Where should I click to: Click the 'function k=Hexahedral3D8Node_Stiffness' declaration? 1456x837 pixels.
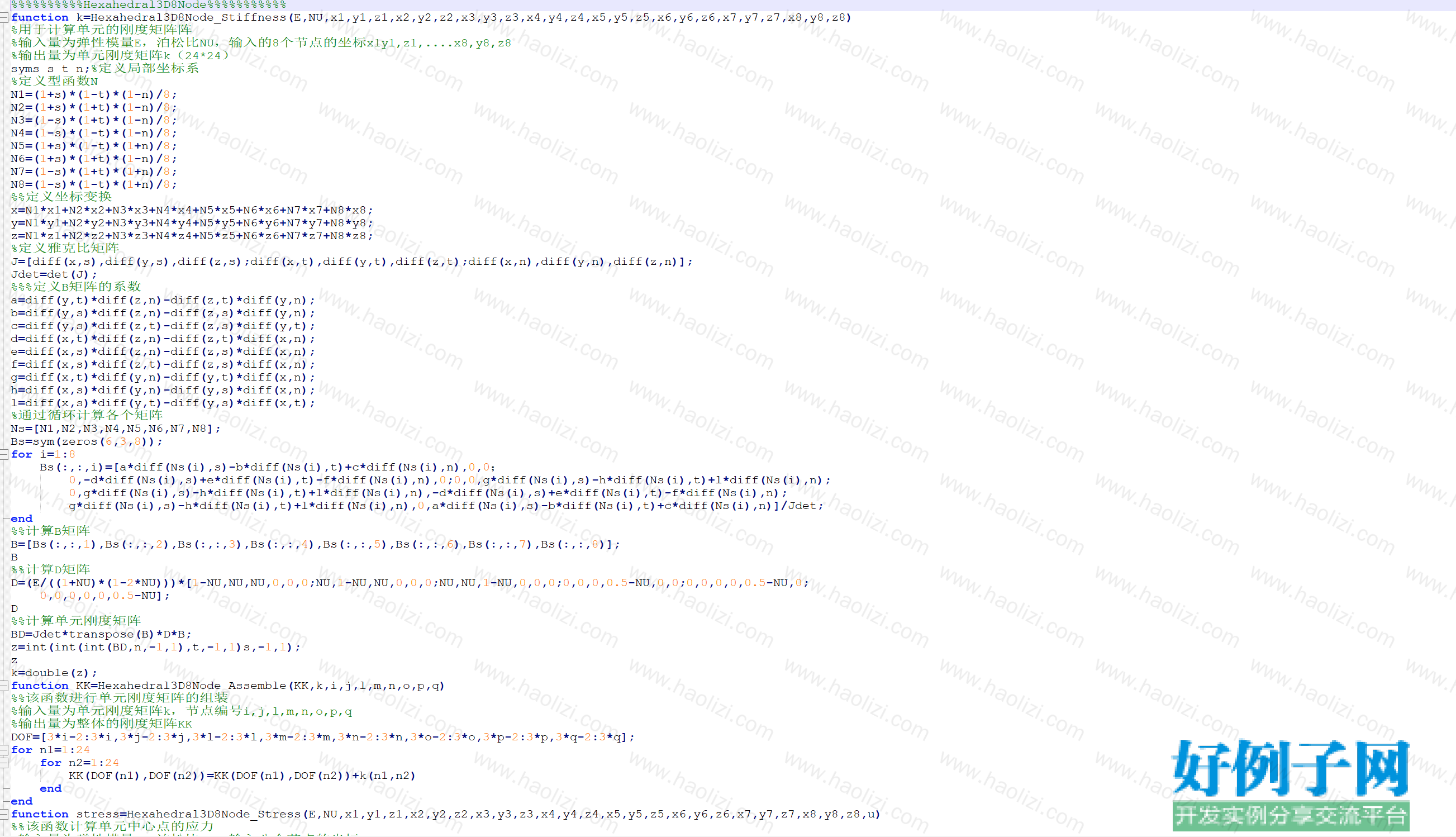(431, 18)
